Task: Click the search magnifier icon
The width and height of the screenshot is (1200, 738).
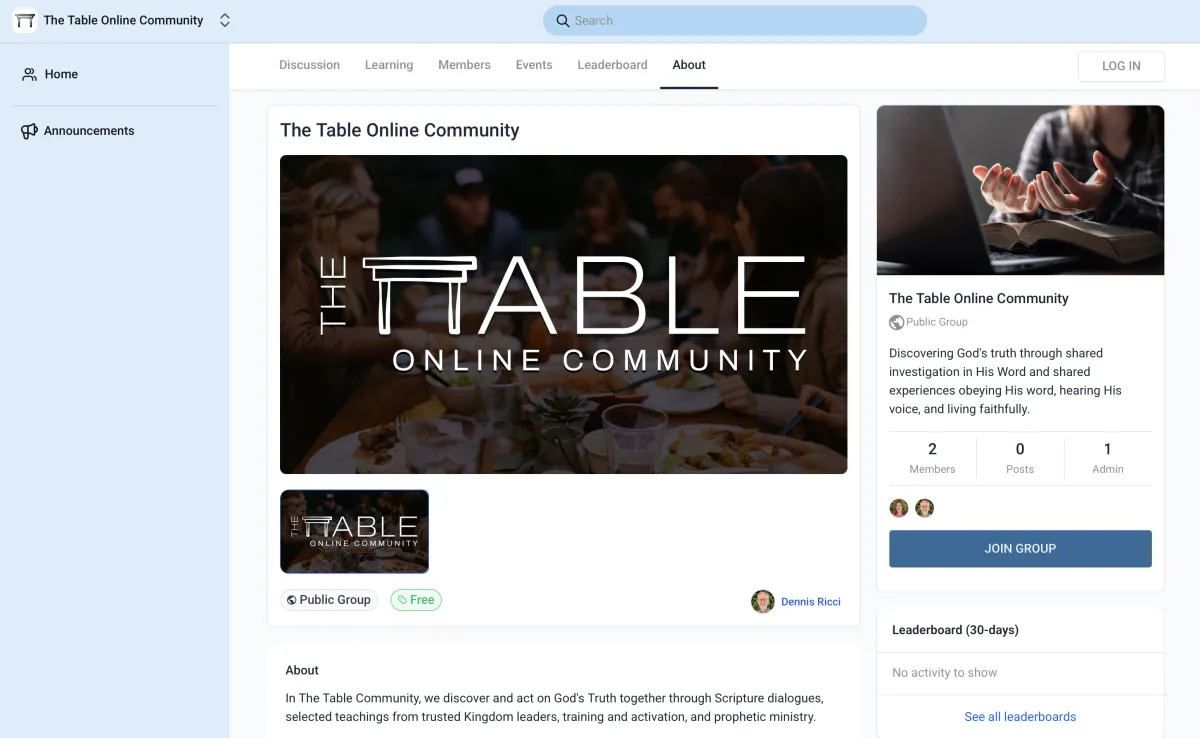Action: click(x=564, y=21)
